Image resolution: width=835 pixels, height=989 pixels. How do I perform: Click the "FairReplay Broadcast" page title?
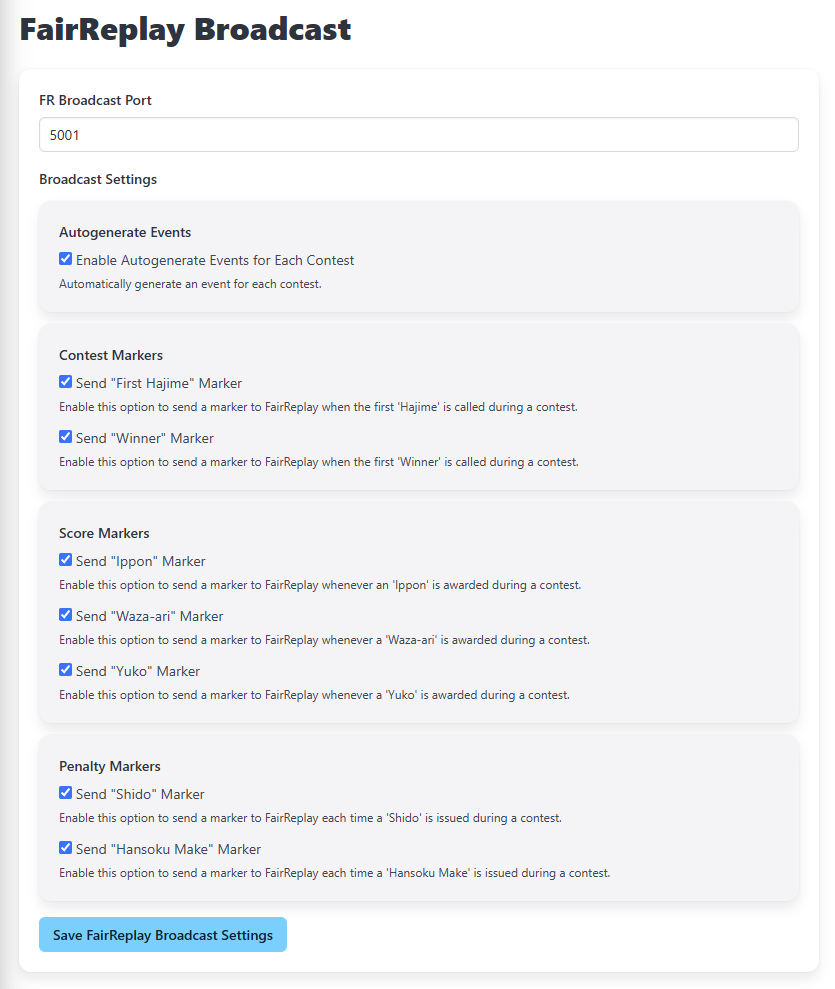pyautogui.click(x=185, y=29)
